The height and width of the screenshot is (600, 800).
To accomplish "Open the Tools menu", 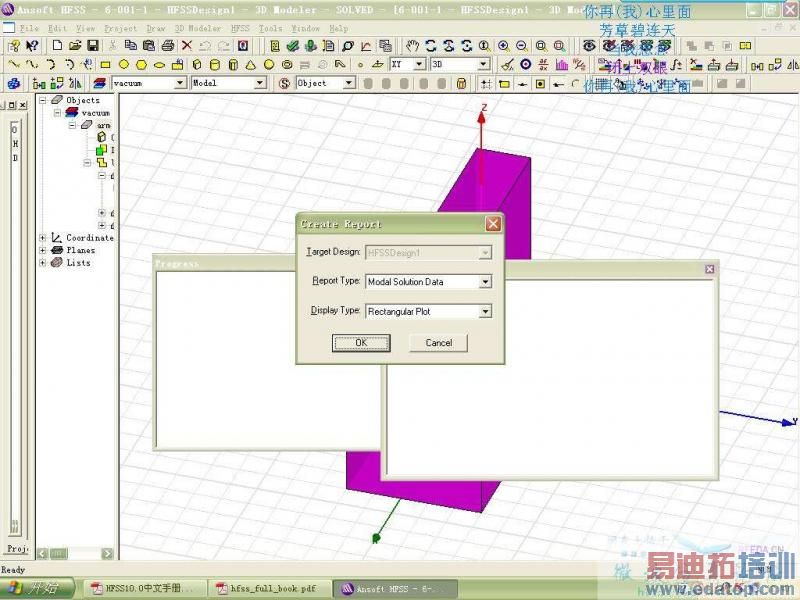I will [x=270, y=29].
